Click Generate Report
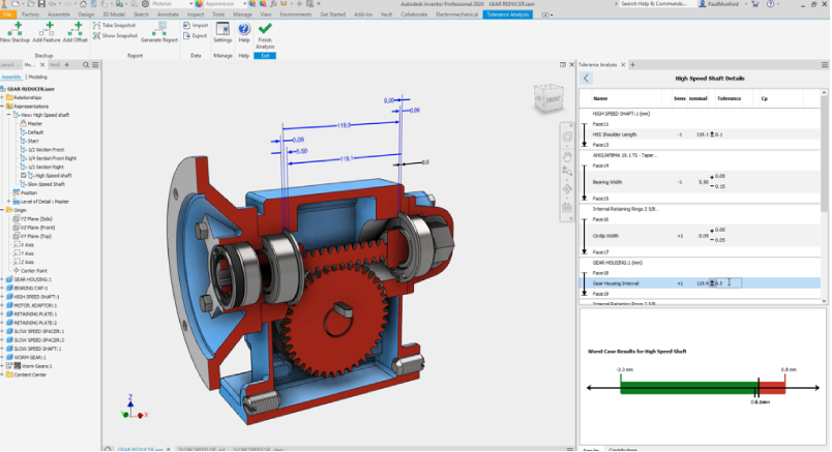The width and height of the screenshot is (832, 452). (x=159, y=32)
